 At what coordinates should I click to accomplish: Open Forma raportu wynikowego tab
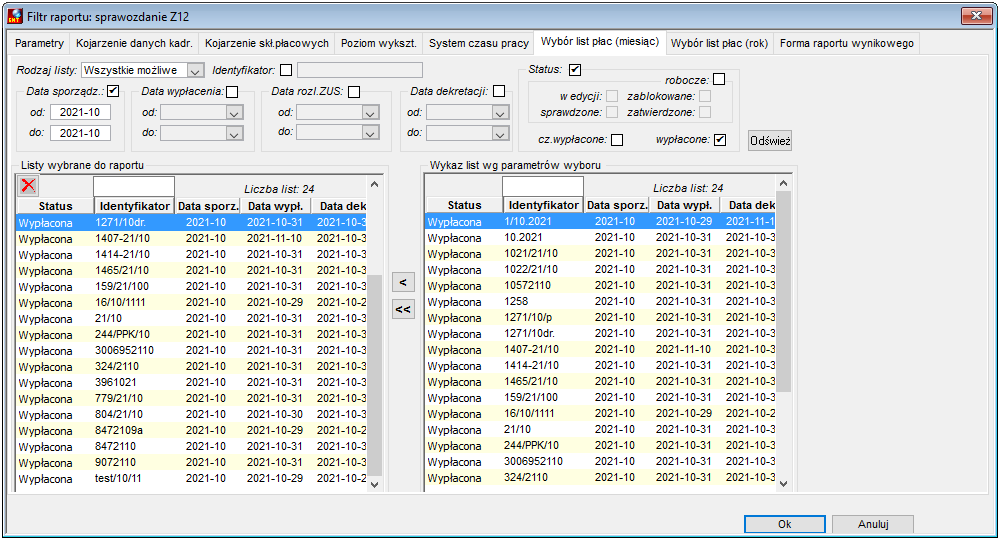pyautogui.click(x=847, y=43)
